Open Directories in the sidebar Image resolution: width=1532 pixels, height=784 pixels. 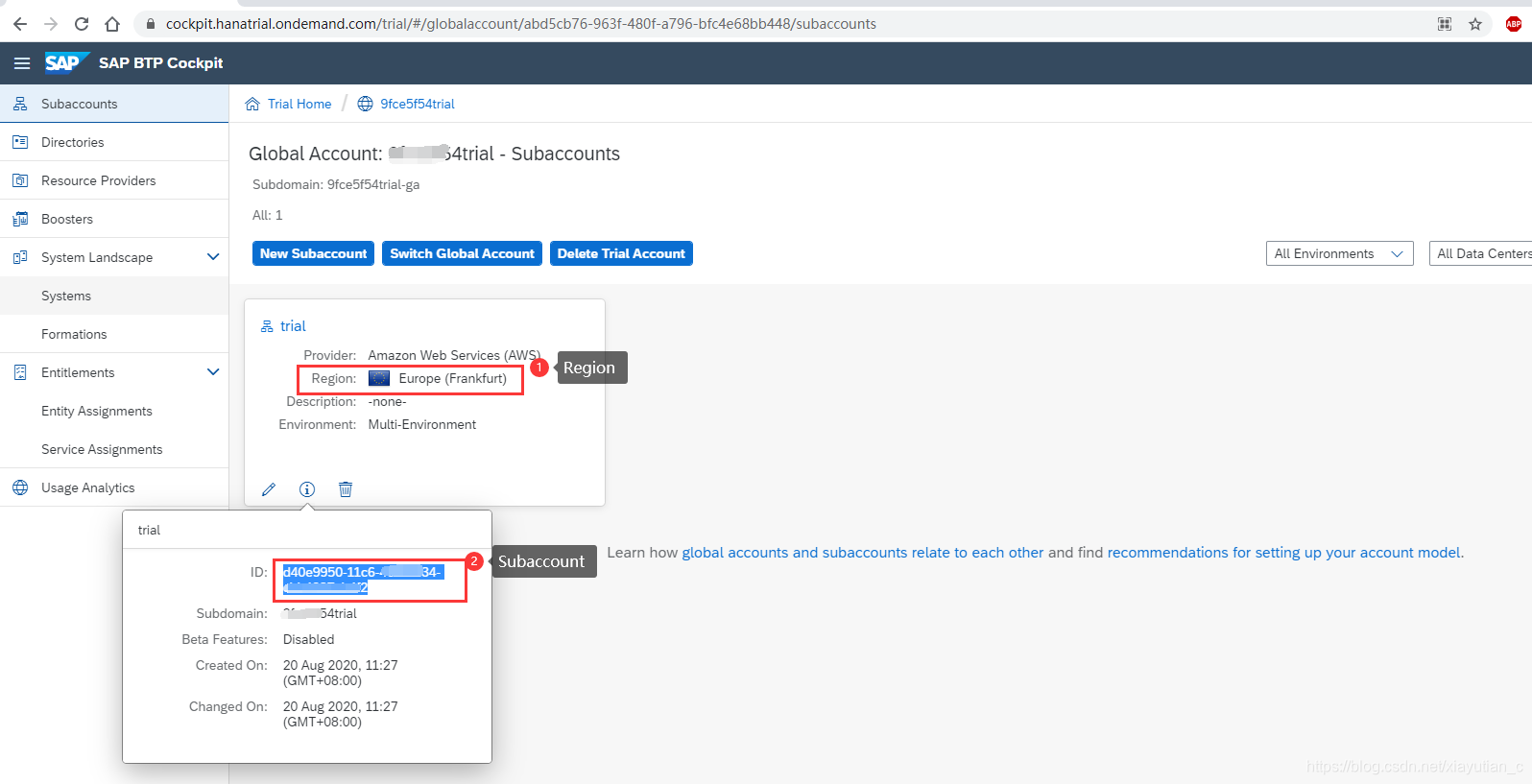[114, 142]
